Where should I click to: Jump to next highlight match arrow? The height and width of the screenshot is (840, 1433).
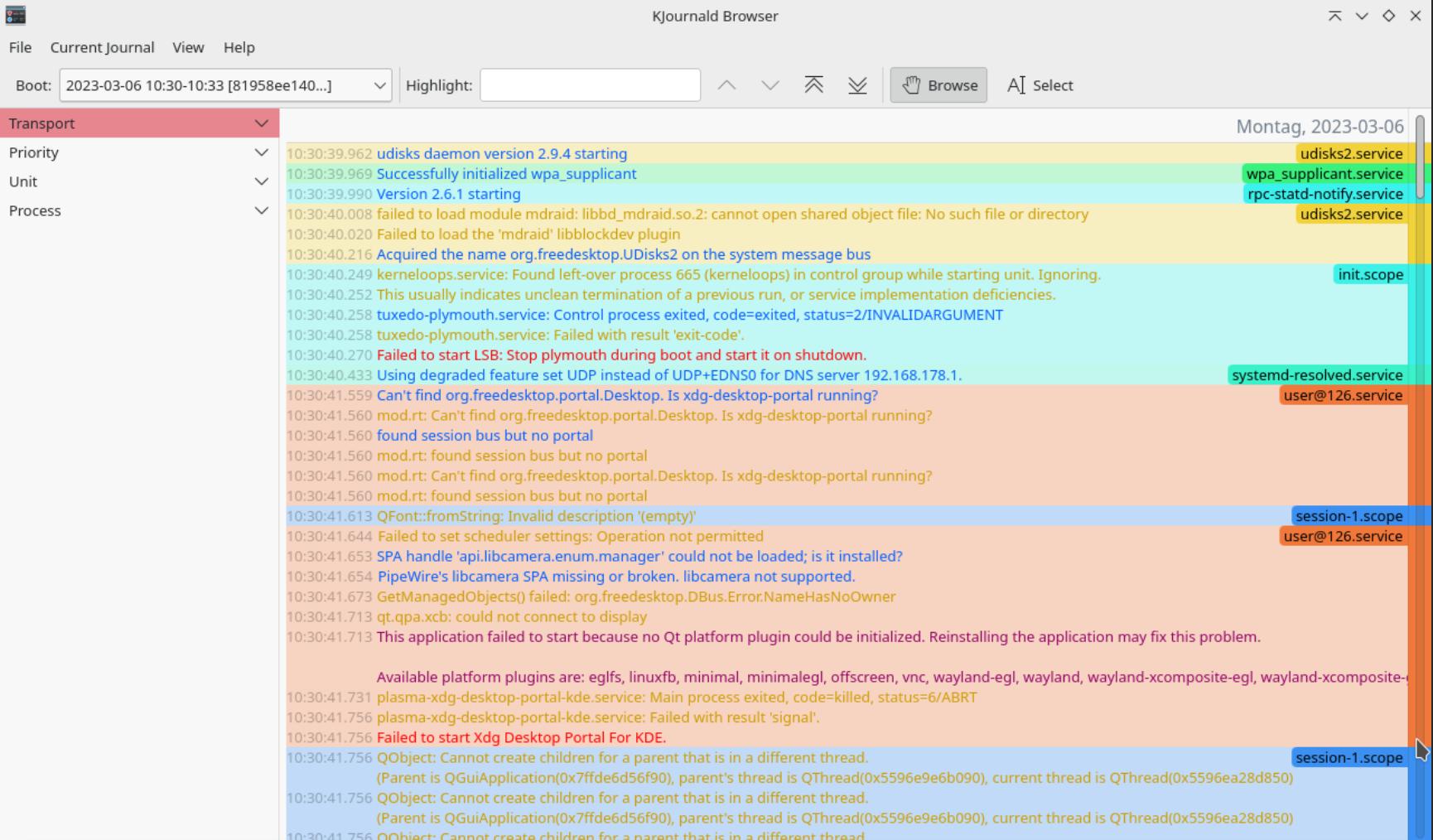(x=770, y=85)
